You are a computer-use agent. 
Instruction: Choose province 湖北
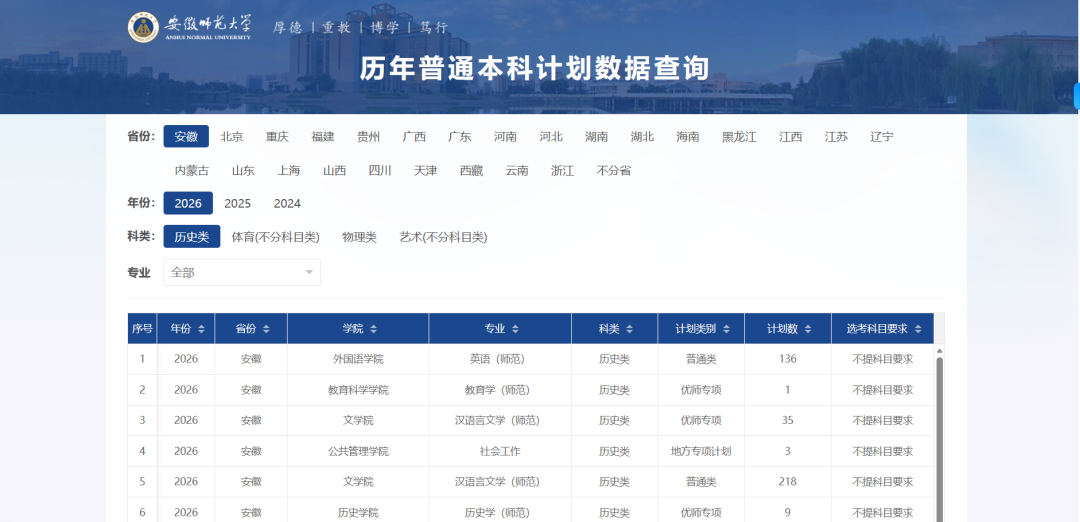click(642, 136)
